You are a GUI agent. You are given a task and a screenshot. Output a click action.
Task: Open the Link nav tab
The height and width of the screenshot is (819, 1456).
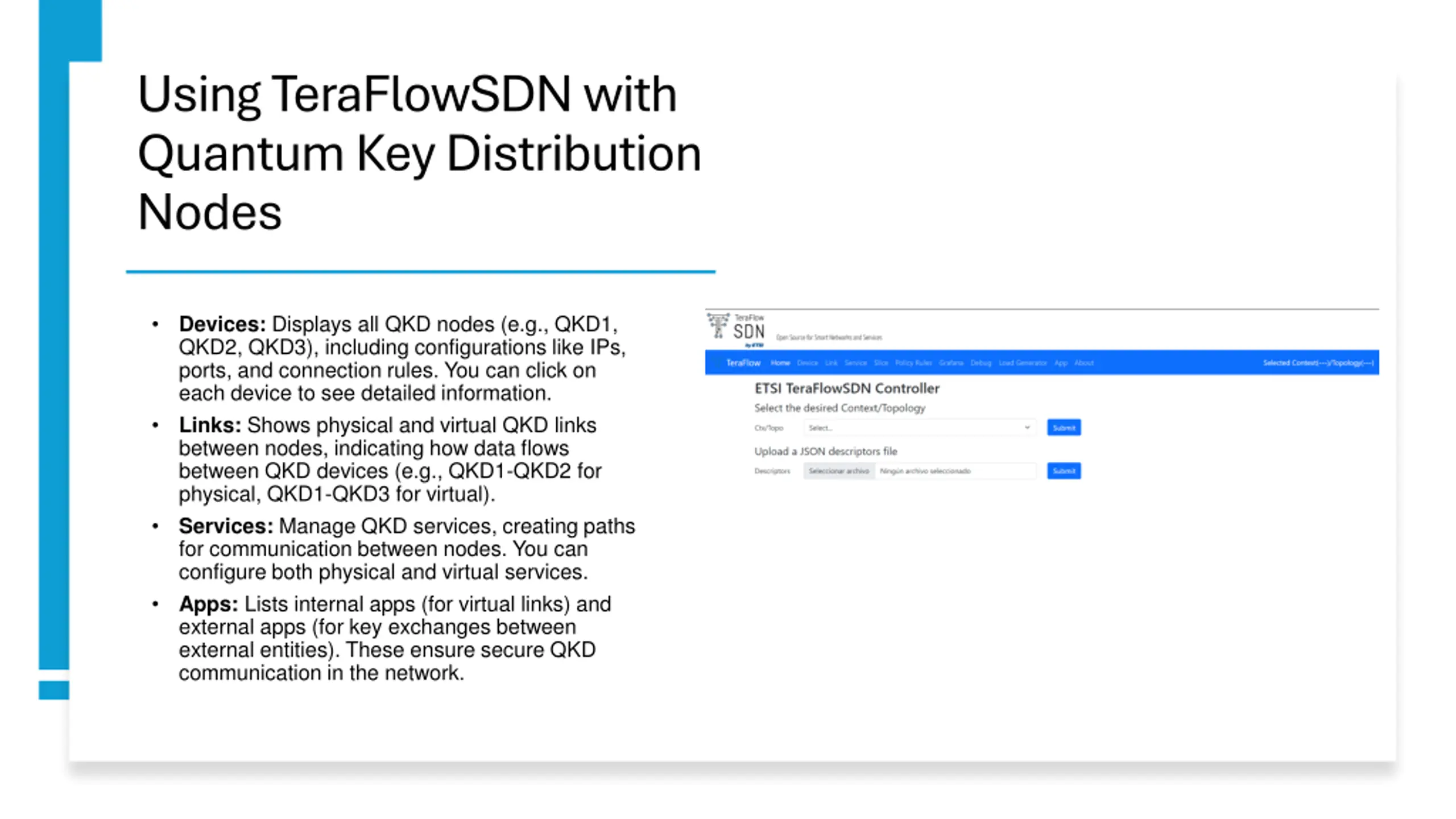[x=831, y=363]
